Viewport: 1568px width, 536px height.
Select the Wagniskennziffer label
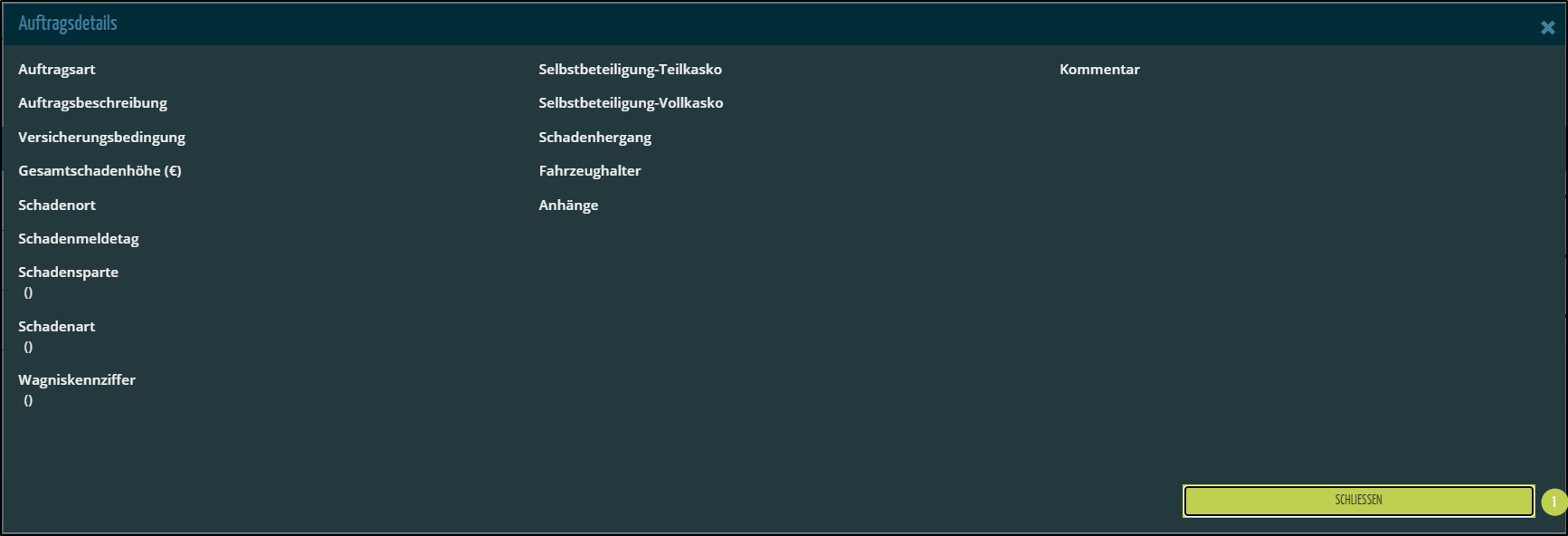click(x=77, y=380)
